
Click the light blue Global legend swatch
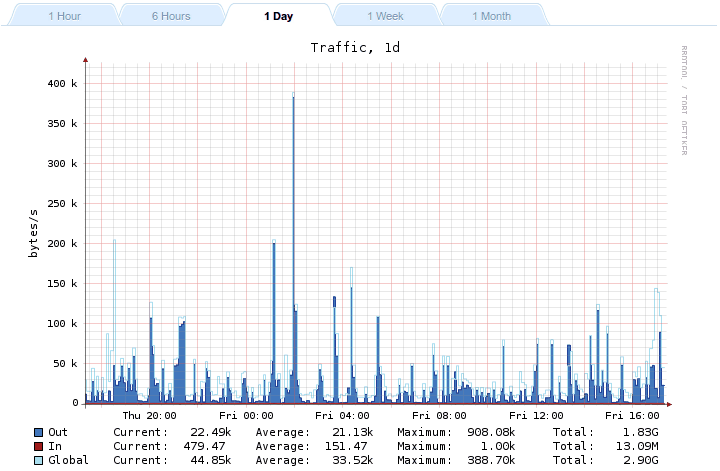pyautogui.click(x=38, y=460)
